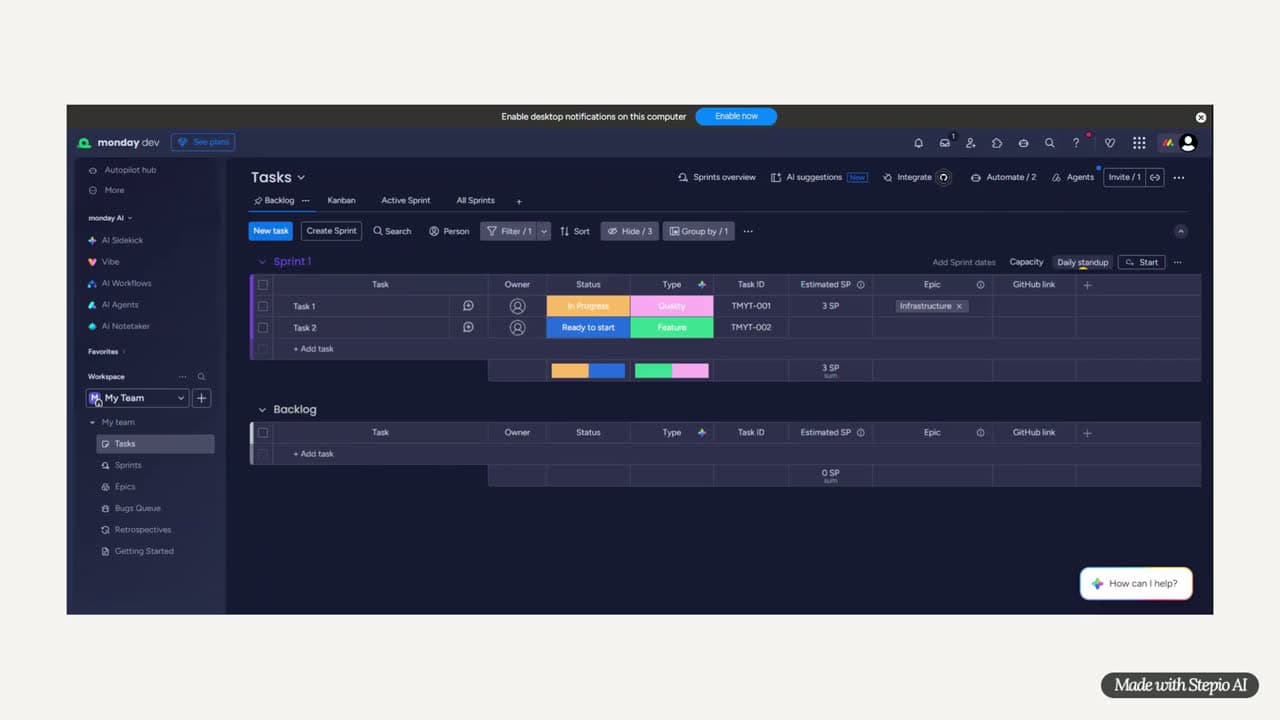Click Task 2 owner avatar placeholder
The height and width of the screenshot is (720, 1280).
pos(517,327)
